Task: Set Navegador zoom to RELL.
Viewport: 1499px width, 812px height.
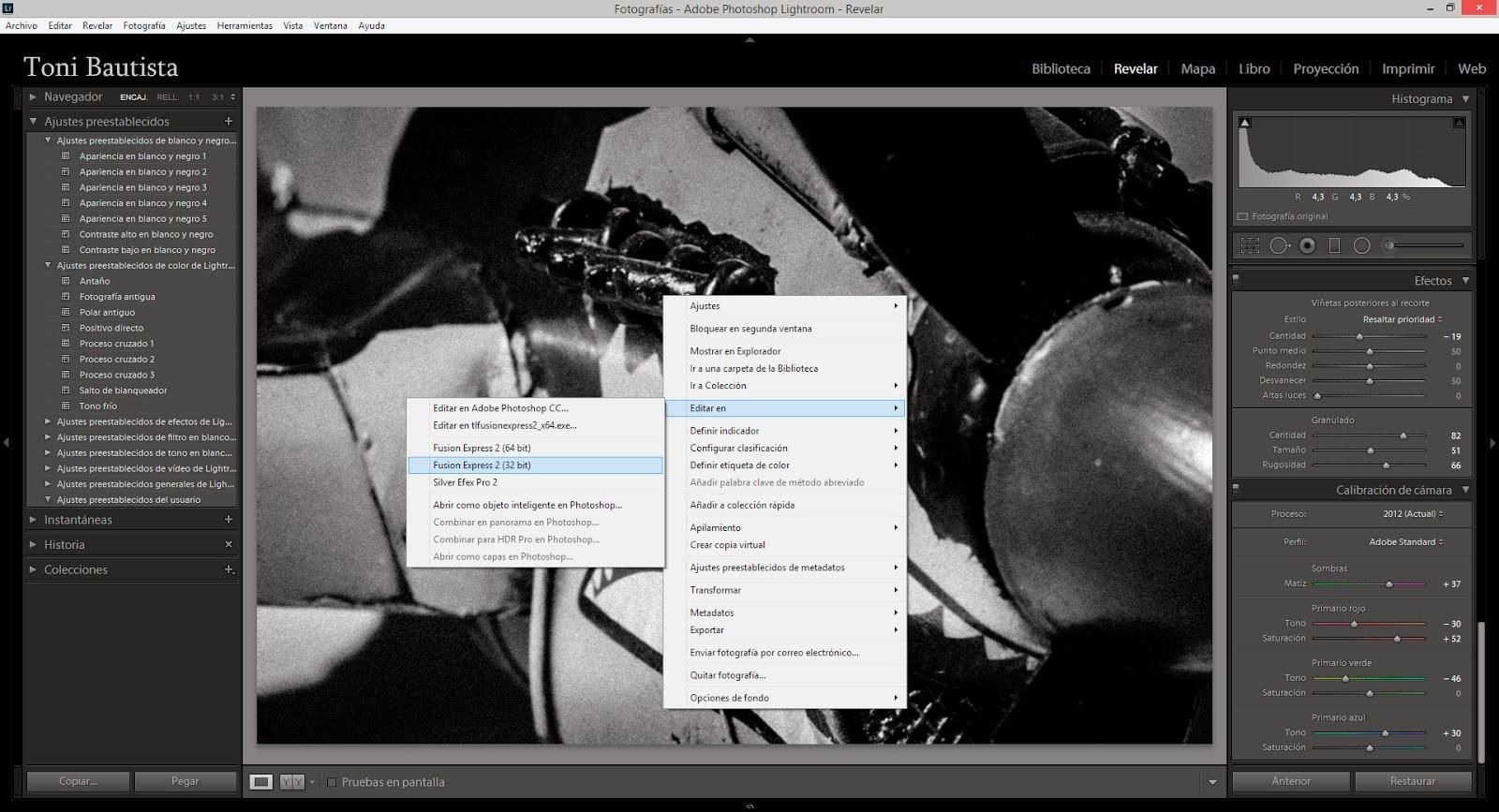Action: (x=168, y=97)
